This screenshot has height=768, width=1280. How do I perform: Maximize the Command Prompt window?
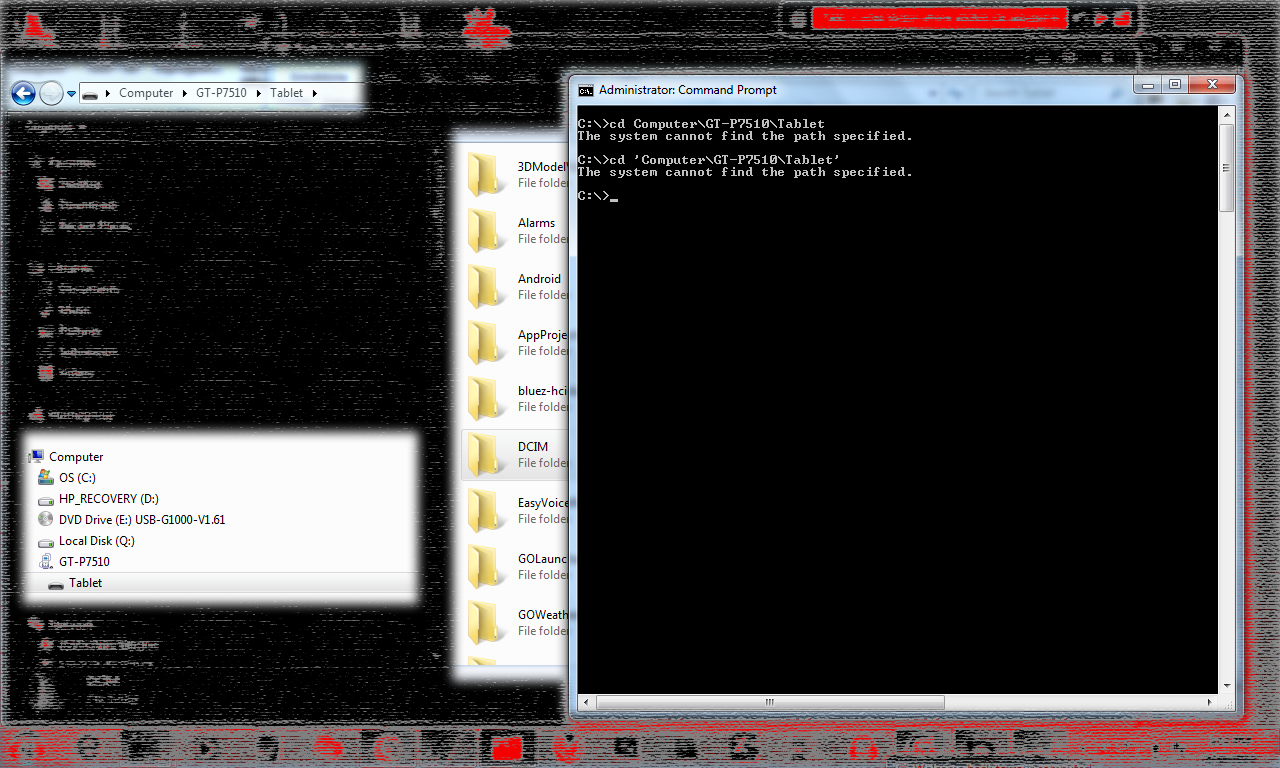point(1175,86)
